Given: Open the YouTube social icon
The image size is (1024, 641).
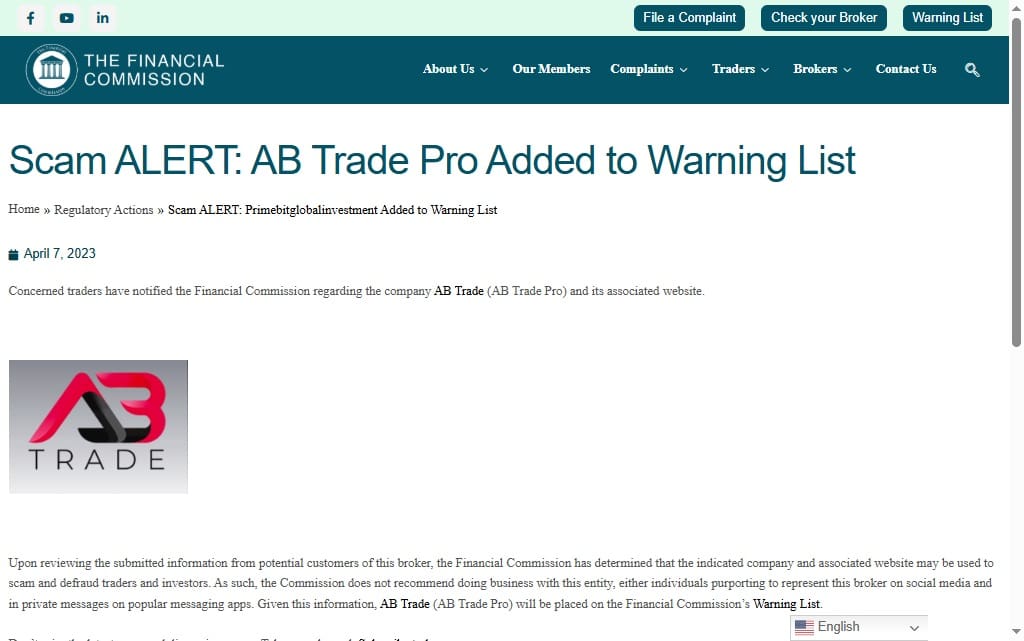Looking at the screenshot, I should [x=66, y=18].
